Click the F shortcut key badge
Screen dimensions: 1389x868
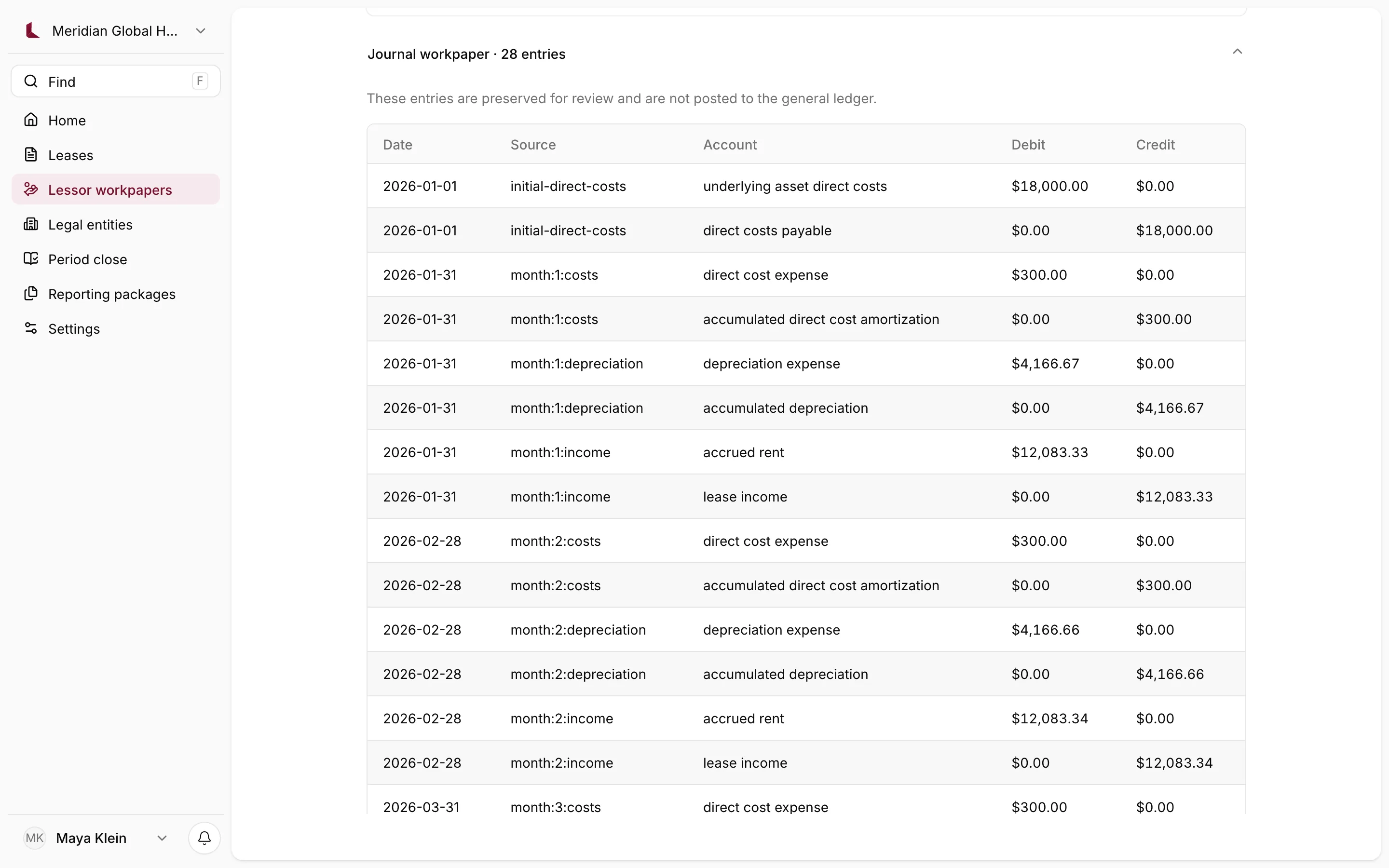click(x=200, y=81)
